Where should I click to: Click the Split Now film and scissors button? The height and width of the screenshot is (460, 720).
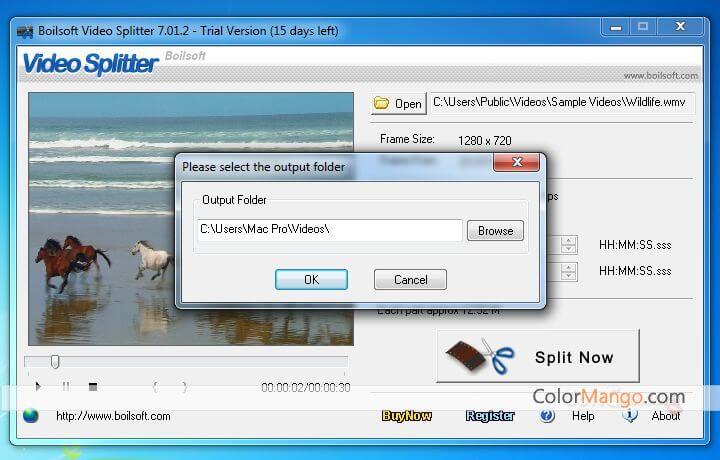538,357
